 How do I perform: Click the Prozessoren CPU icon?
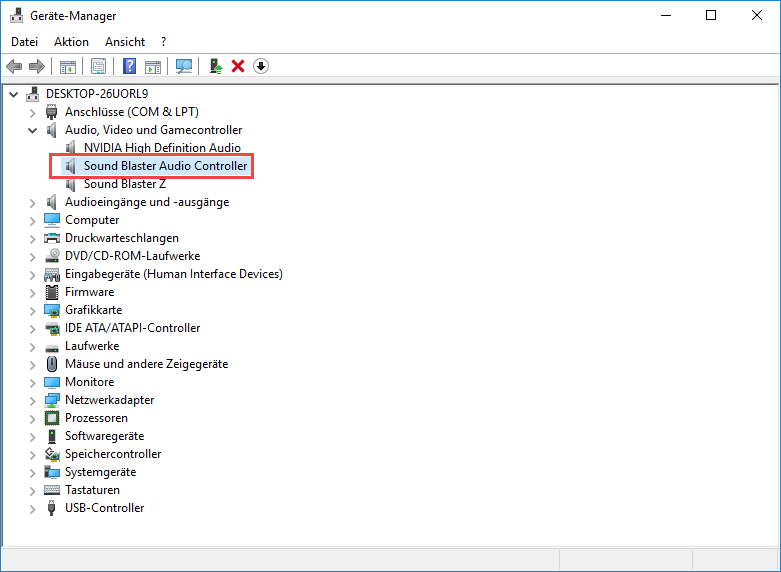point(52,418)
